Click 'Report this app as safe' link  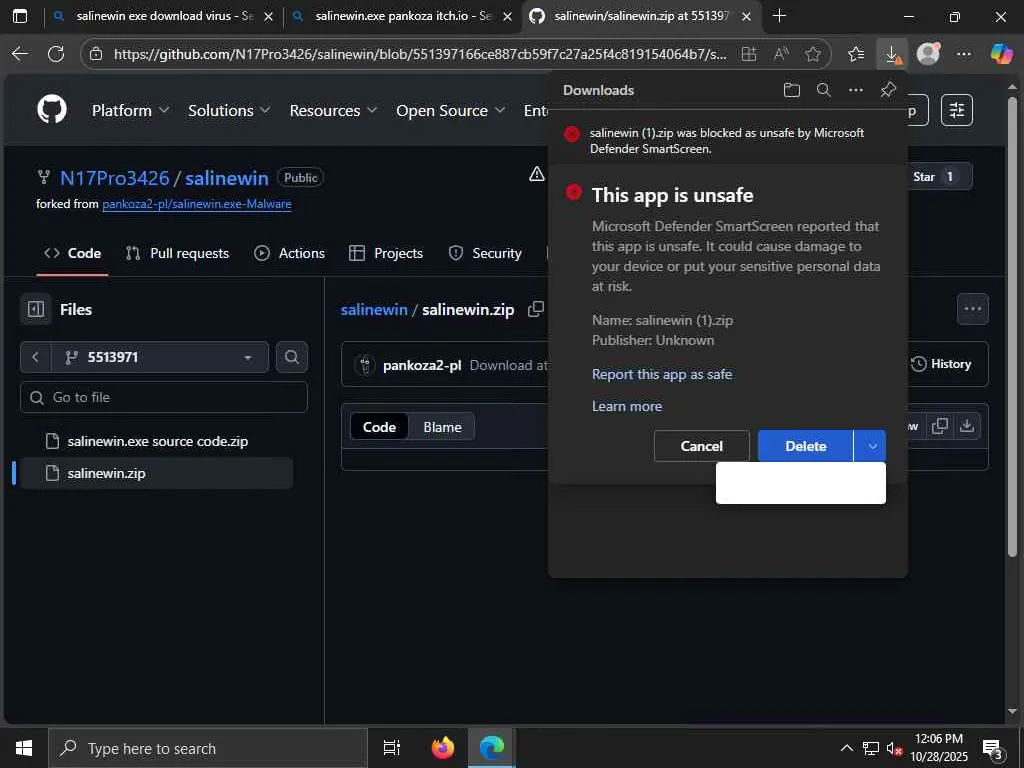pos(662,374)
